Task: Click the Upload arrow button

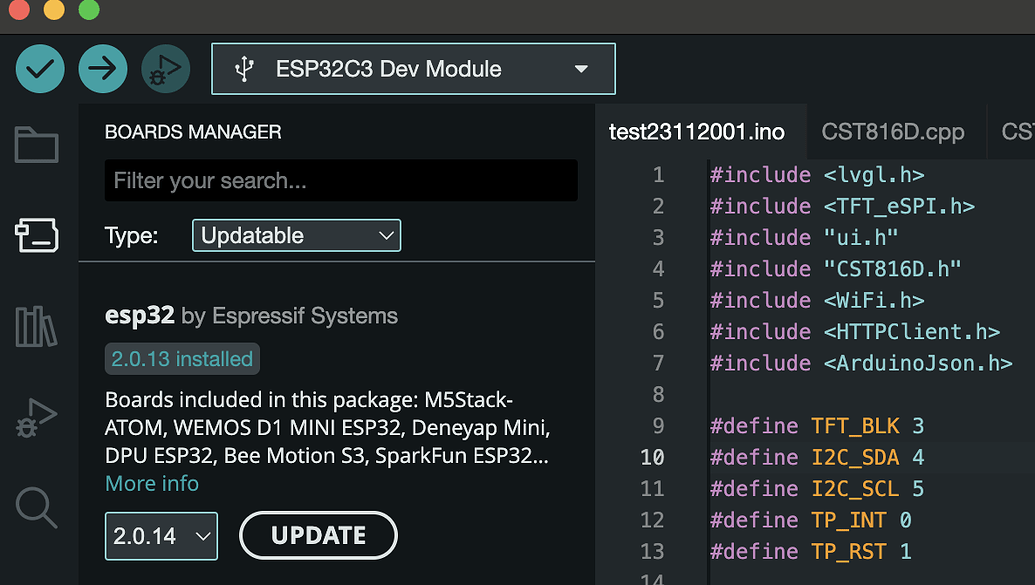Action: (103, 69)
